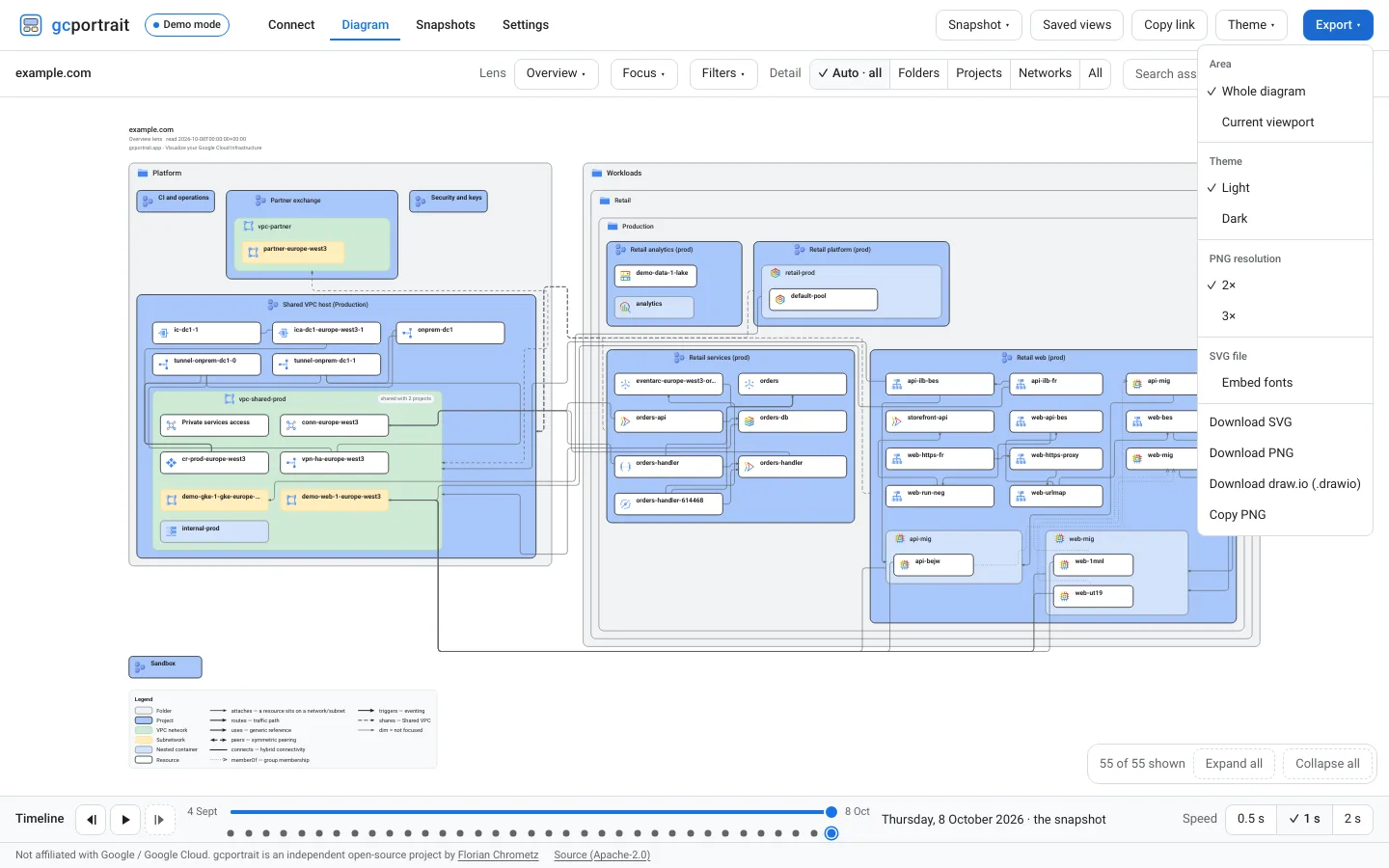Click the Copy link button

(x=1169, y=25)
